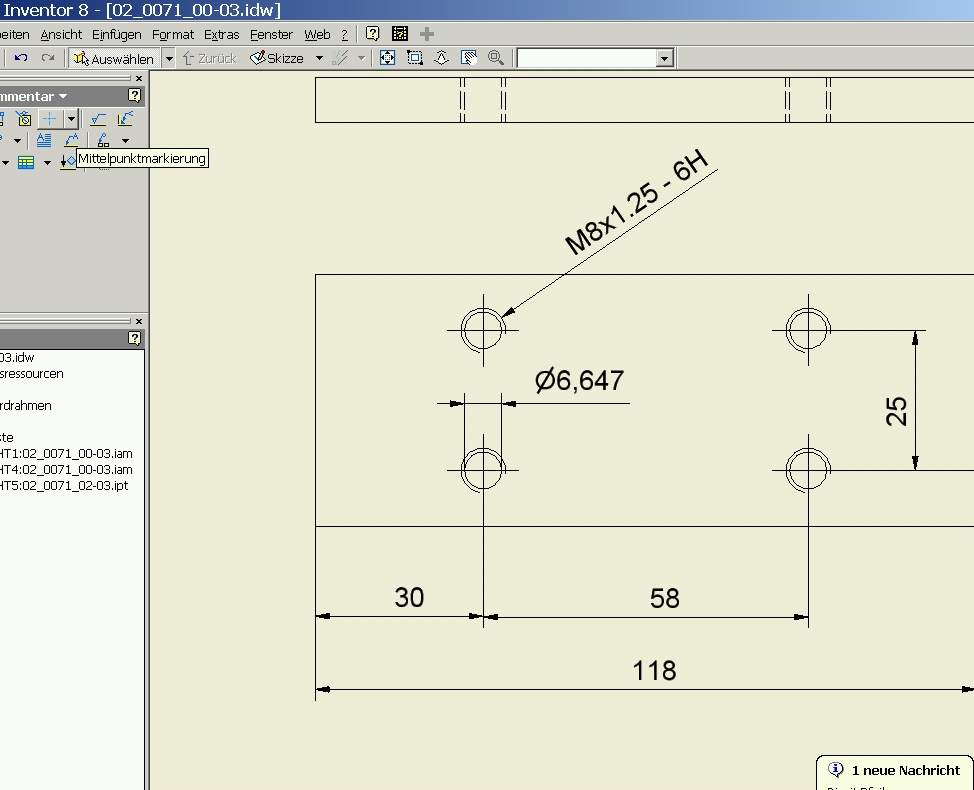974x790 pixels.
Task: Open the Extras menu
Action: tap(221, 34)
